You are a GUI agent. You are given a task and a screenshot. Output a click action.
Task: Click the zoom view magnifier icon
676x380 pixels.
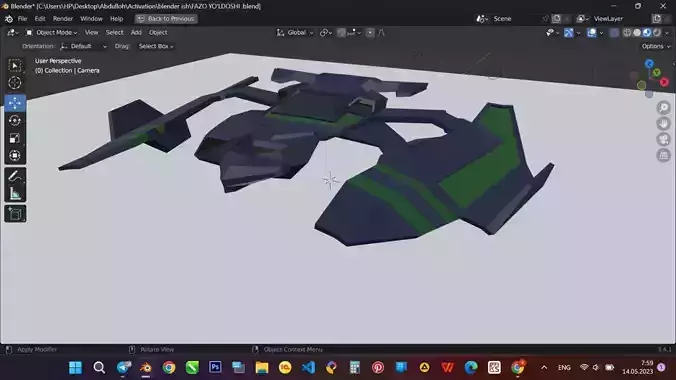coord(663,107)
